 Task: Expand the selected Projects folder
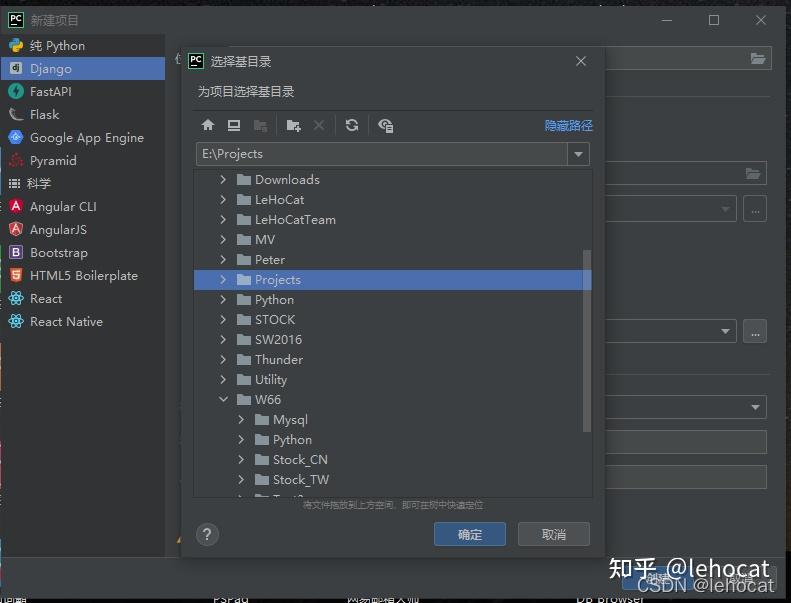pyautogui.click(x=223, y=280)
